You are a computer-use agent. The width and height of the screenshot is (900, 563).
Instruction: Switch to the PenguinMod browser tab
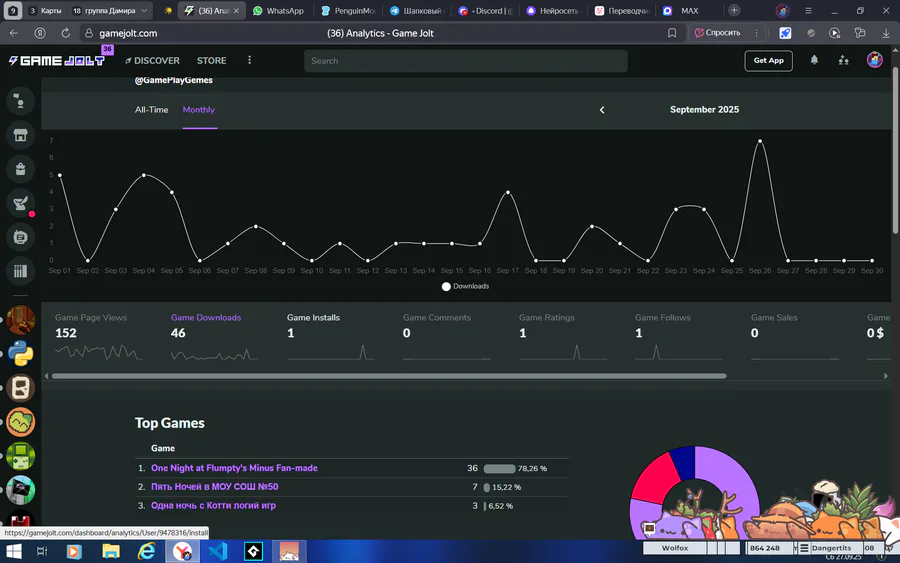[348, 10]
